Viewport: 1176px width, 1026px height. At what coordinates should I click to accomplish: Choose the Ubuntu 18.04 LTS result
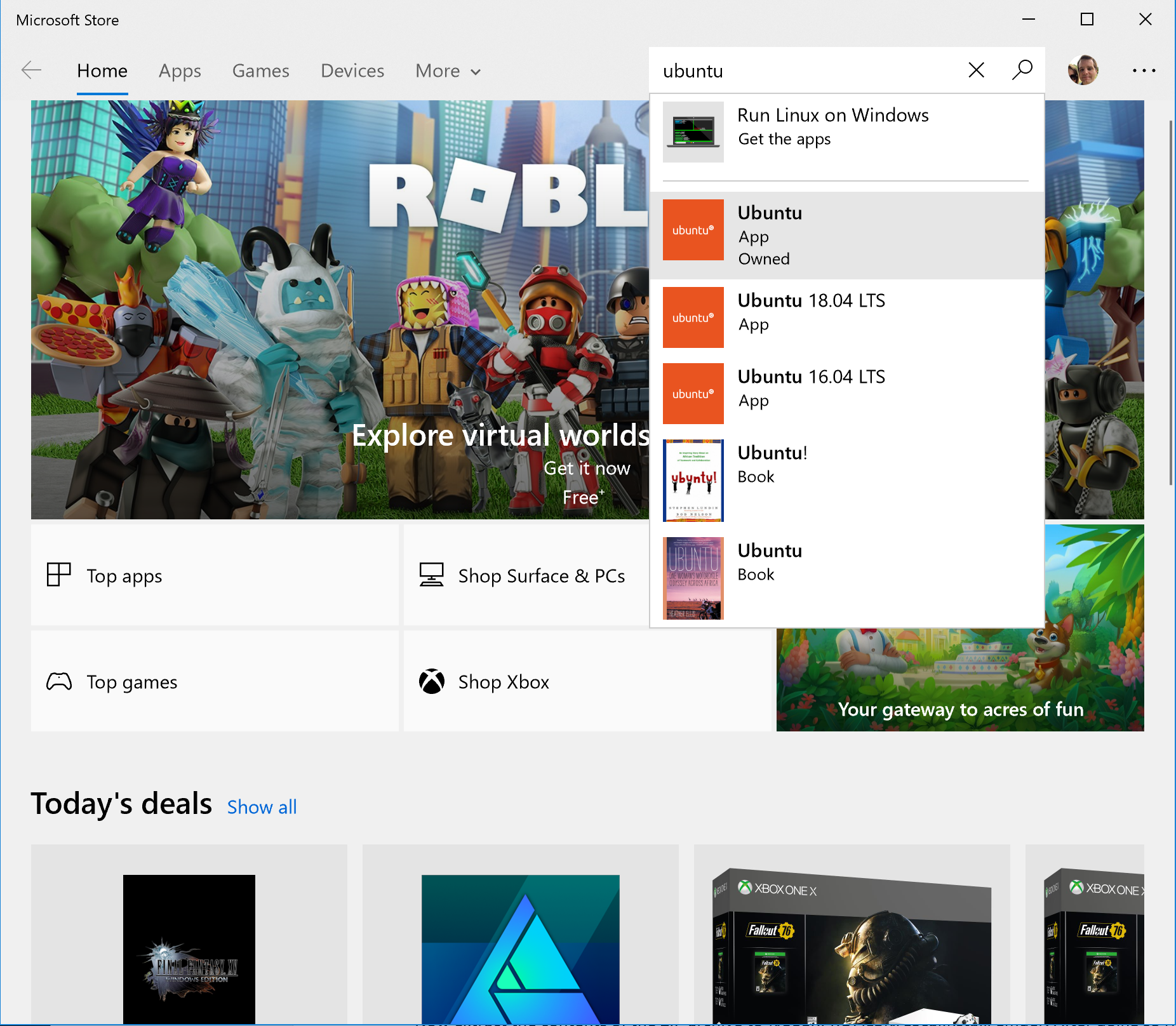coord(847,317)
